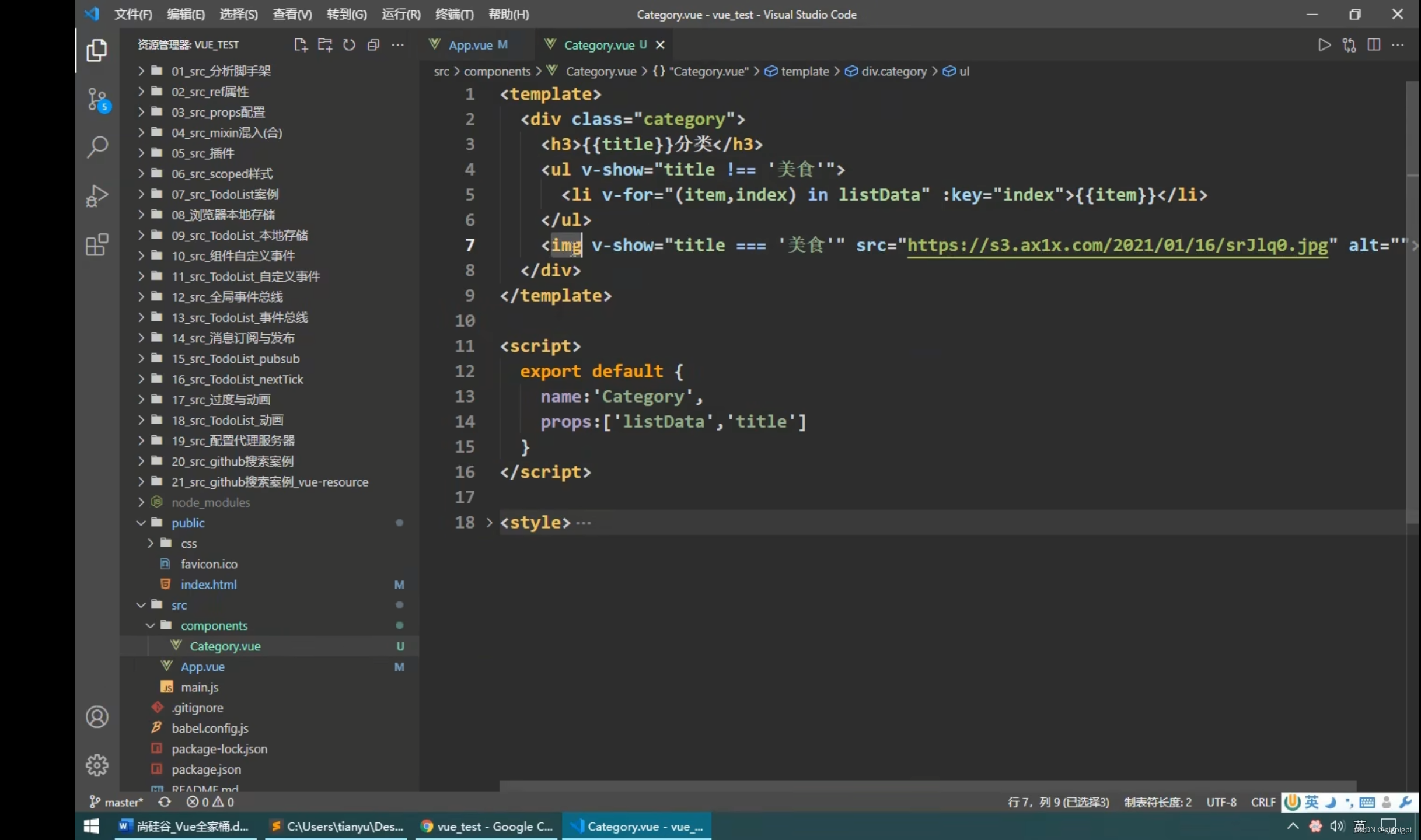The width and height of the screenshot is (1421, 840).
Task: Open the 编辑(E) menu
Action: [x=186, y=14]
